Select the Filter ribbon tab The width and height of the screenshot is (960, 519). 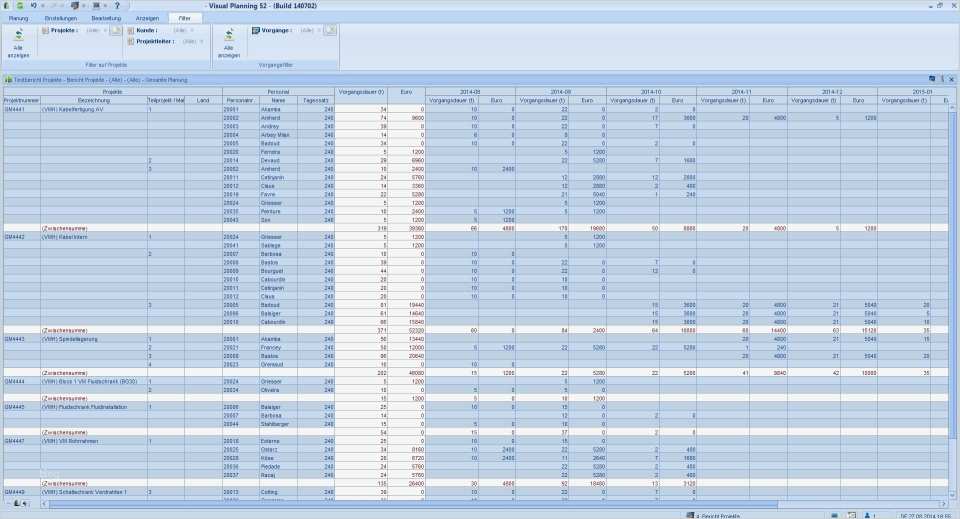click(x=184, y=18)
